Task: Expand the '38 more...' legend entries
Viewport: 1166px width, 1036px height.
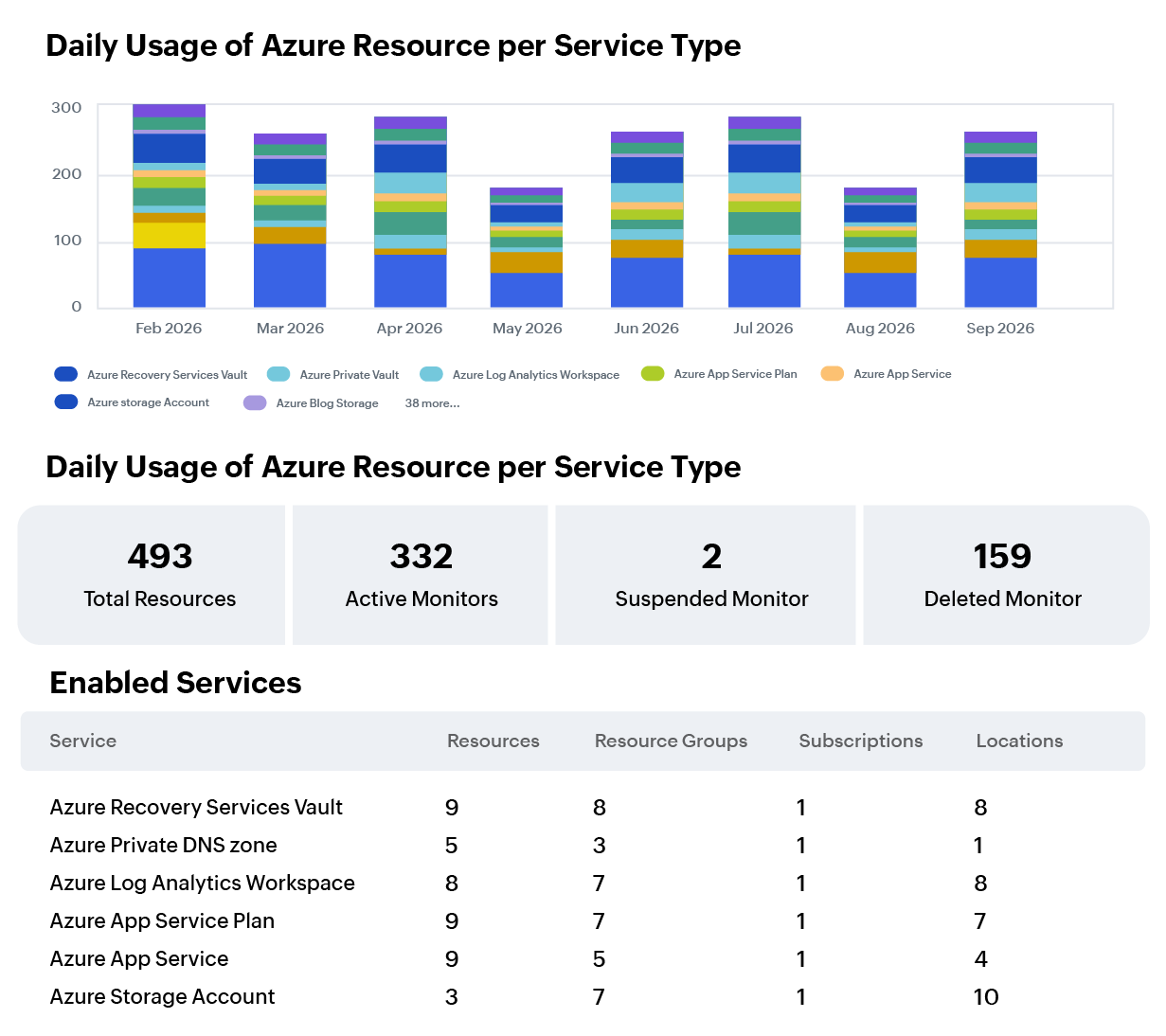Action: coord(432,402)
